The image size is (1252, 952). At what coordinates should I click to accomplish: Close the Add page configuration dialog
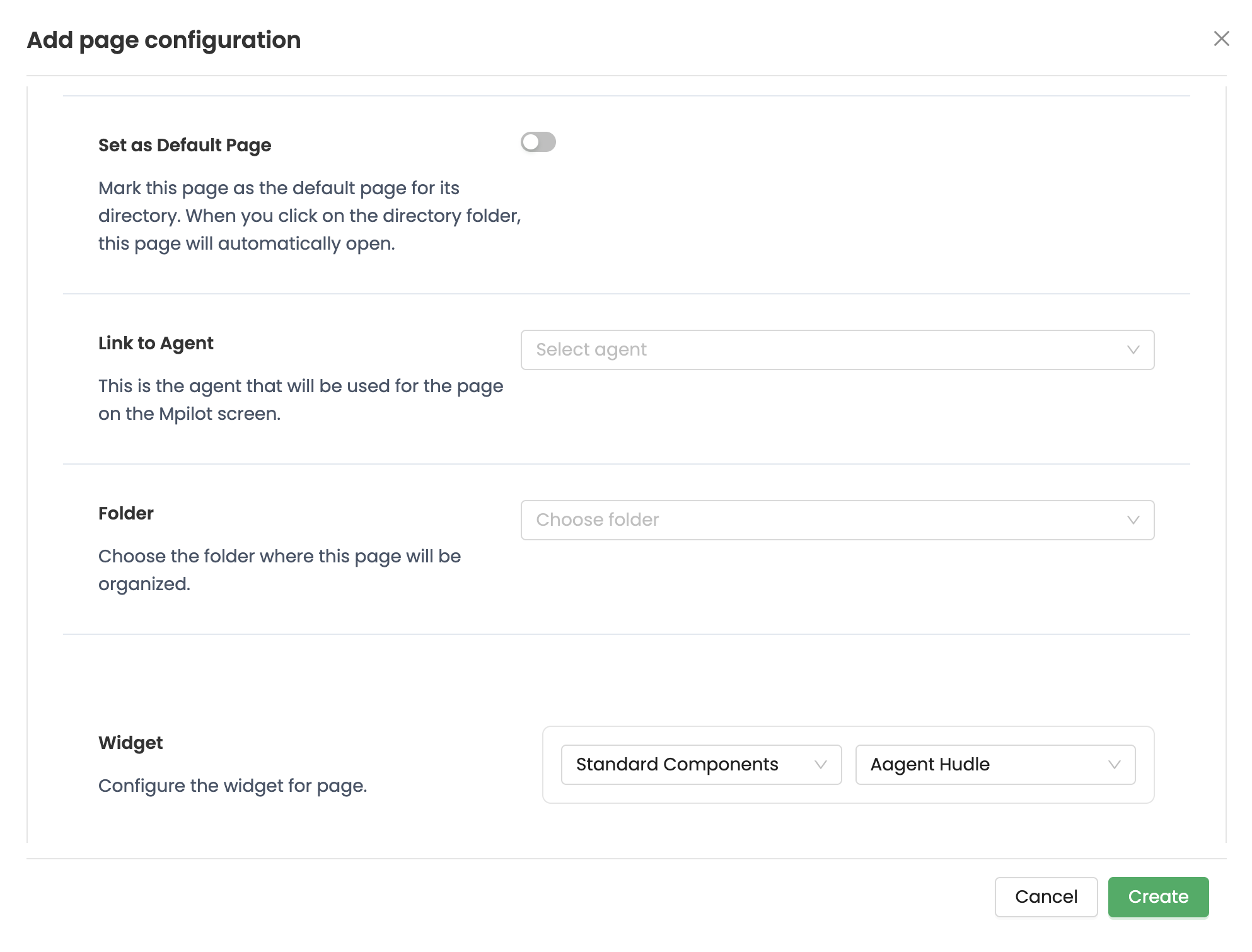tap(1221, 39)
